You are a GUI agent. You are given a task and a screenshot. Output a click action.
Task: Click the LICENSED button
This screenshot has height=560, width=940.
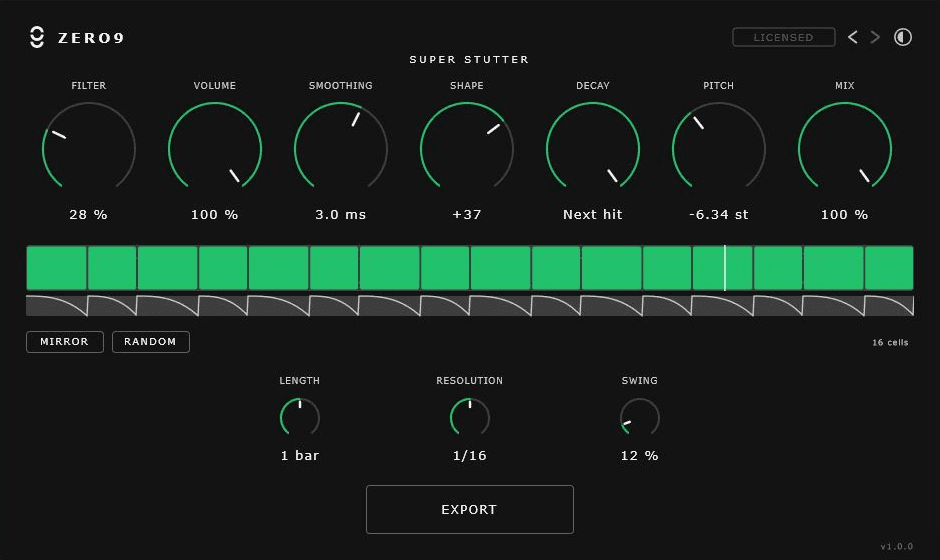pos(784,37)
